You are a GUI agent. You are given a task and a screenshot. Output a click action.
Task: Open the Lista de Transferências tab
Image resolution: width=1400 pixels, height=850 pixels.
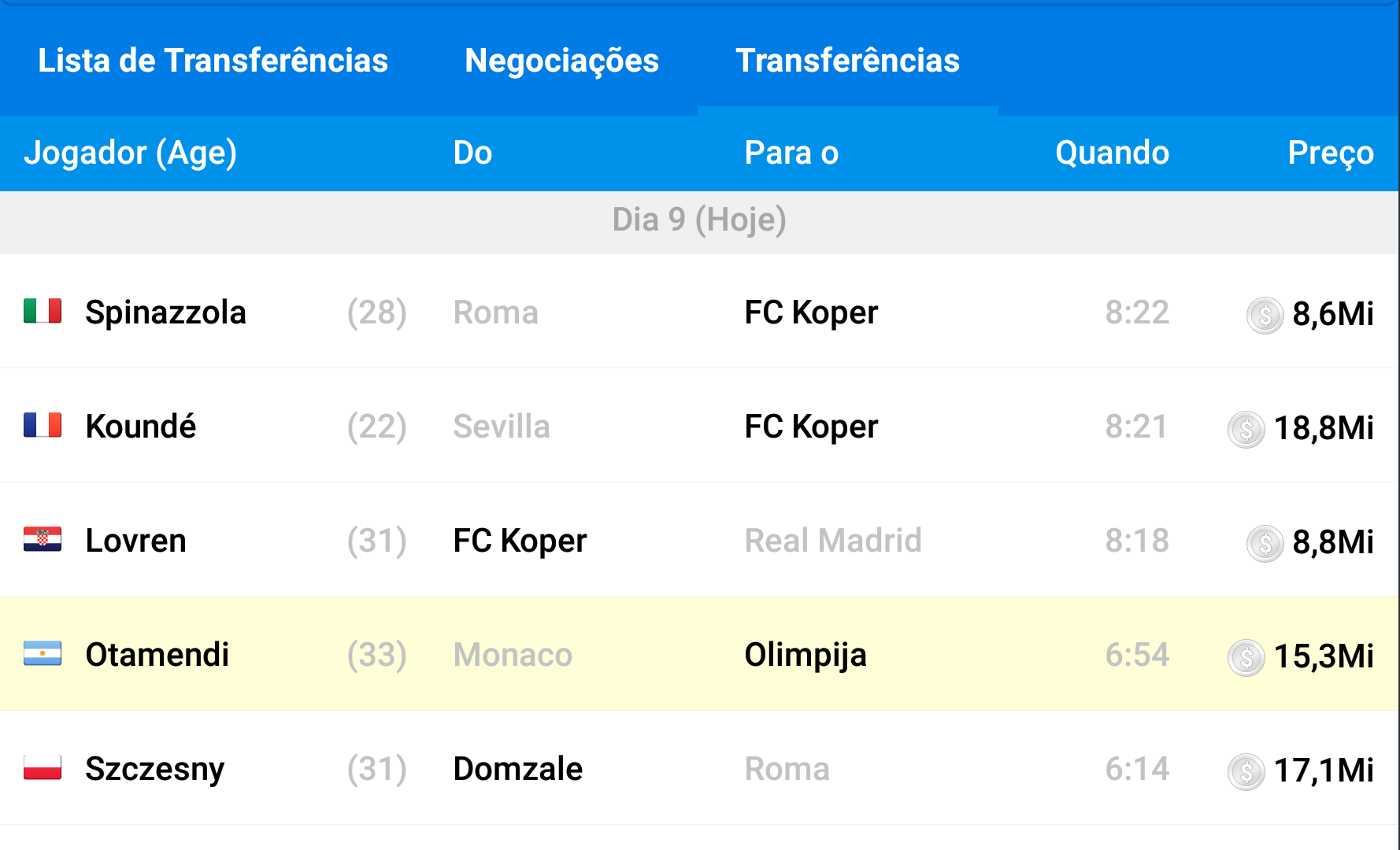(x=213, y=61)
